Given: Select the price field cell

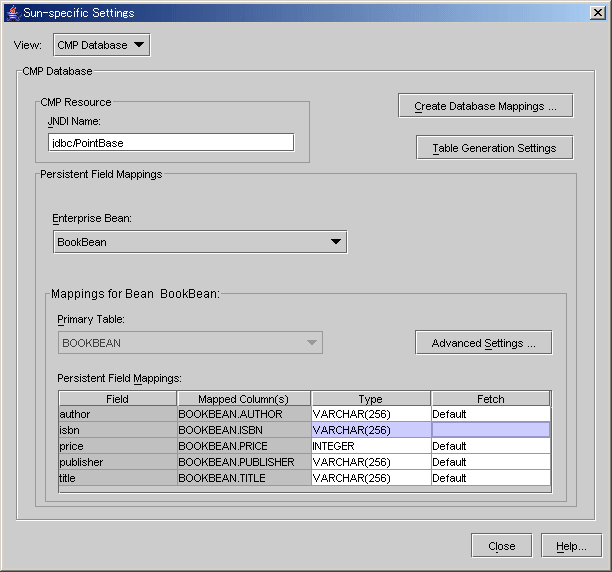Looking at the screenshot, I should [117, 446].
